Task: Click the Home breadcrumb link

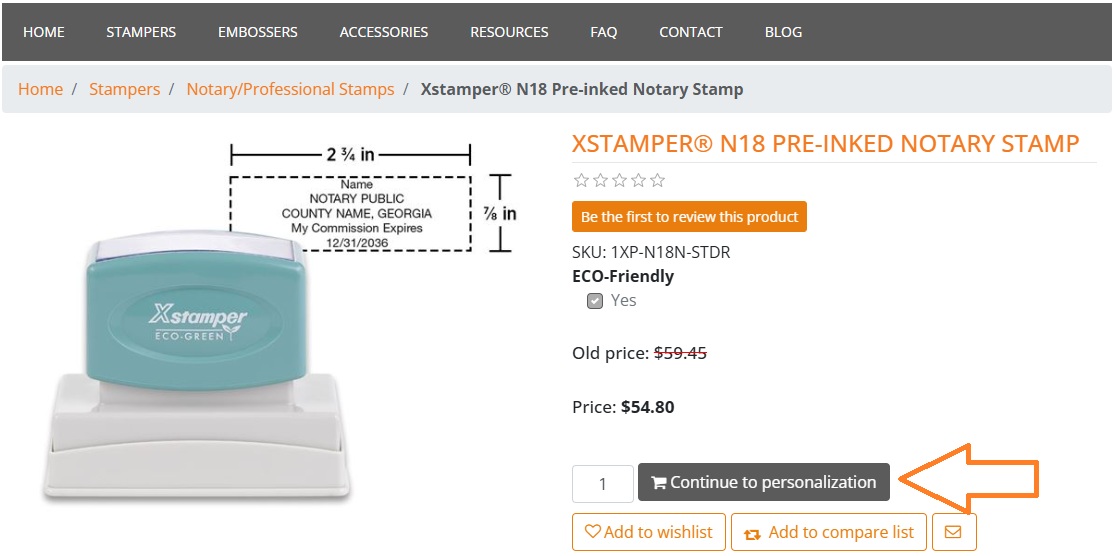Action: pyautogui.click(x=40, y=89)
